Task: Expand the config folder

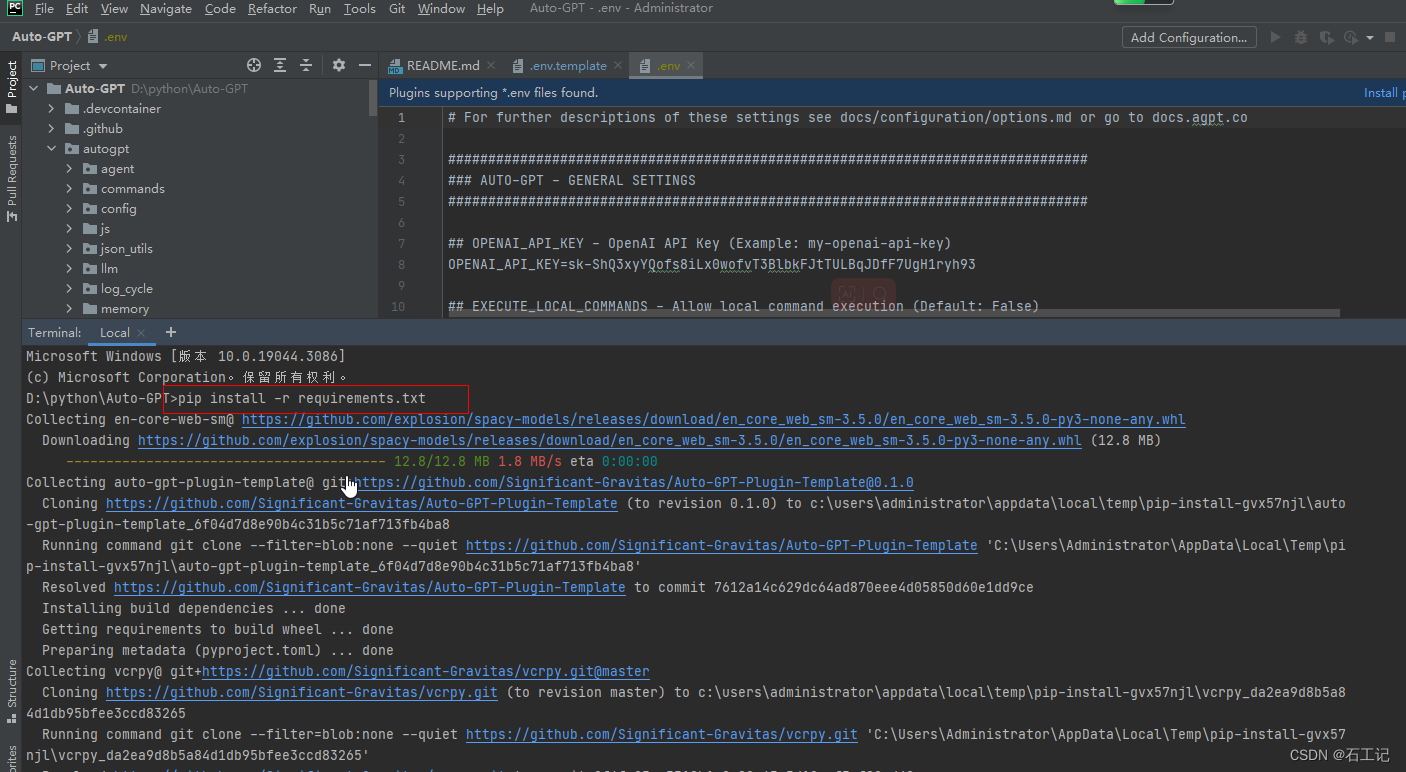Action: (x=70, y=209)
